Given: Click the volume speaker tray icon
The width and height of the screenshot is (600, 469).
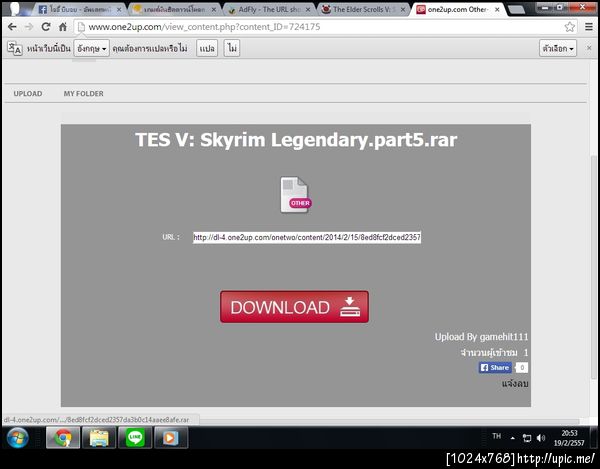Looking at the screenshot, I should pos(541,438).
